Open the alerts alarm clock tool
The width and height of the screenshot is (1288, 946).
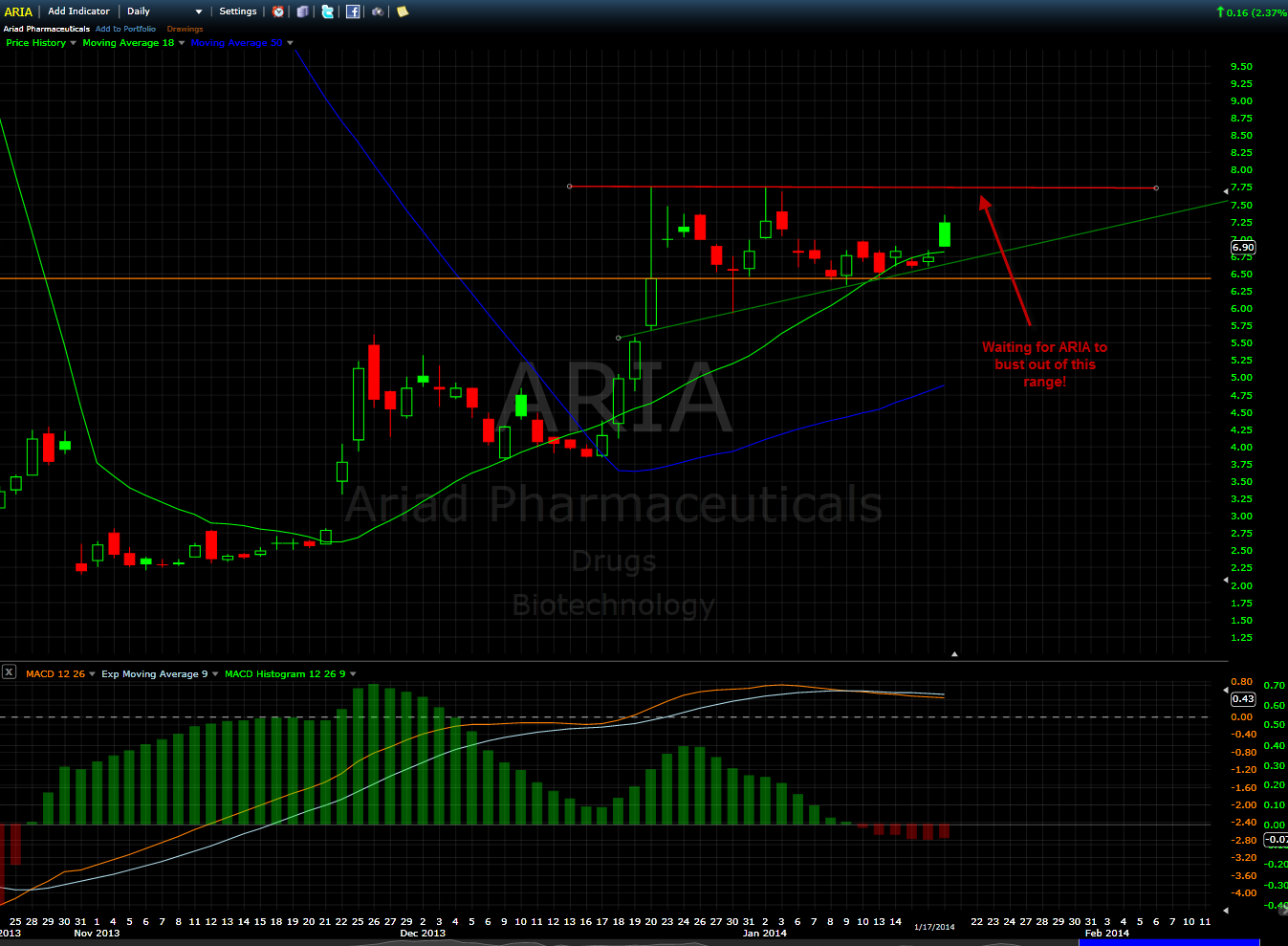pos(277,11)
